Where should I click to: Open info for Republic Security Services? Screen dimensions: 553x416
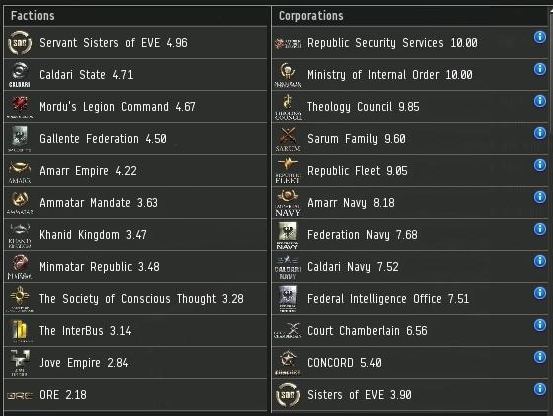pyautogui.click(x=540, y=37)
